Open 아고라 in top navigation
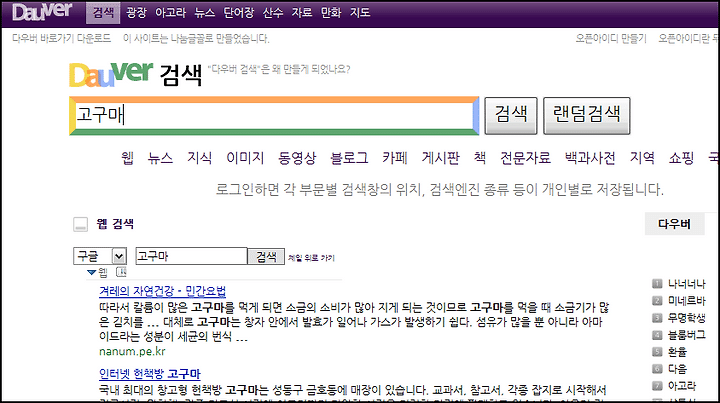Viewport: 720px width, 403px height. pyautogui.click(x=170, y=12)
